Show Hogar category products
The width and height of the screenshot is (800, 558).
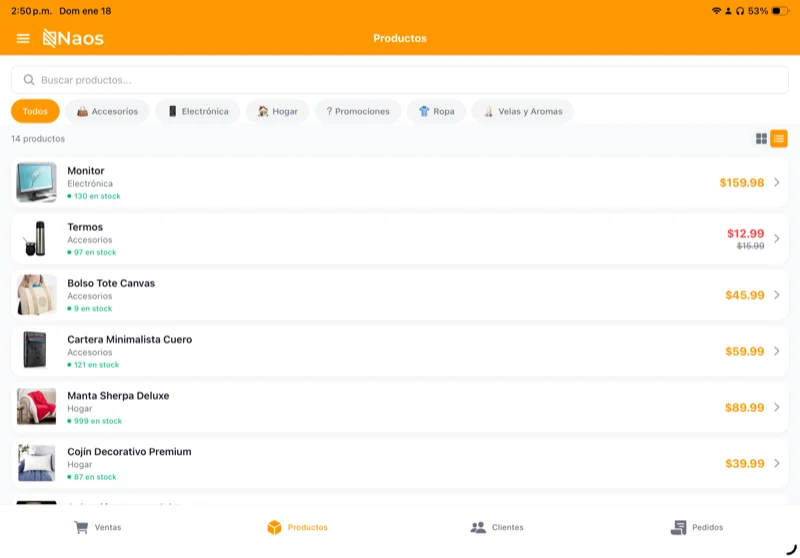click(x=277, y=111)
